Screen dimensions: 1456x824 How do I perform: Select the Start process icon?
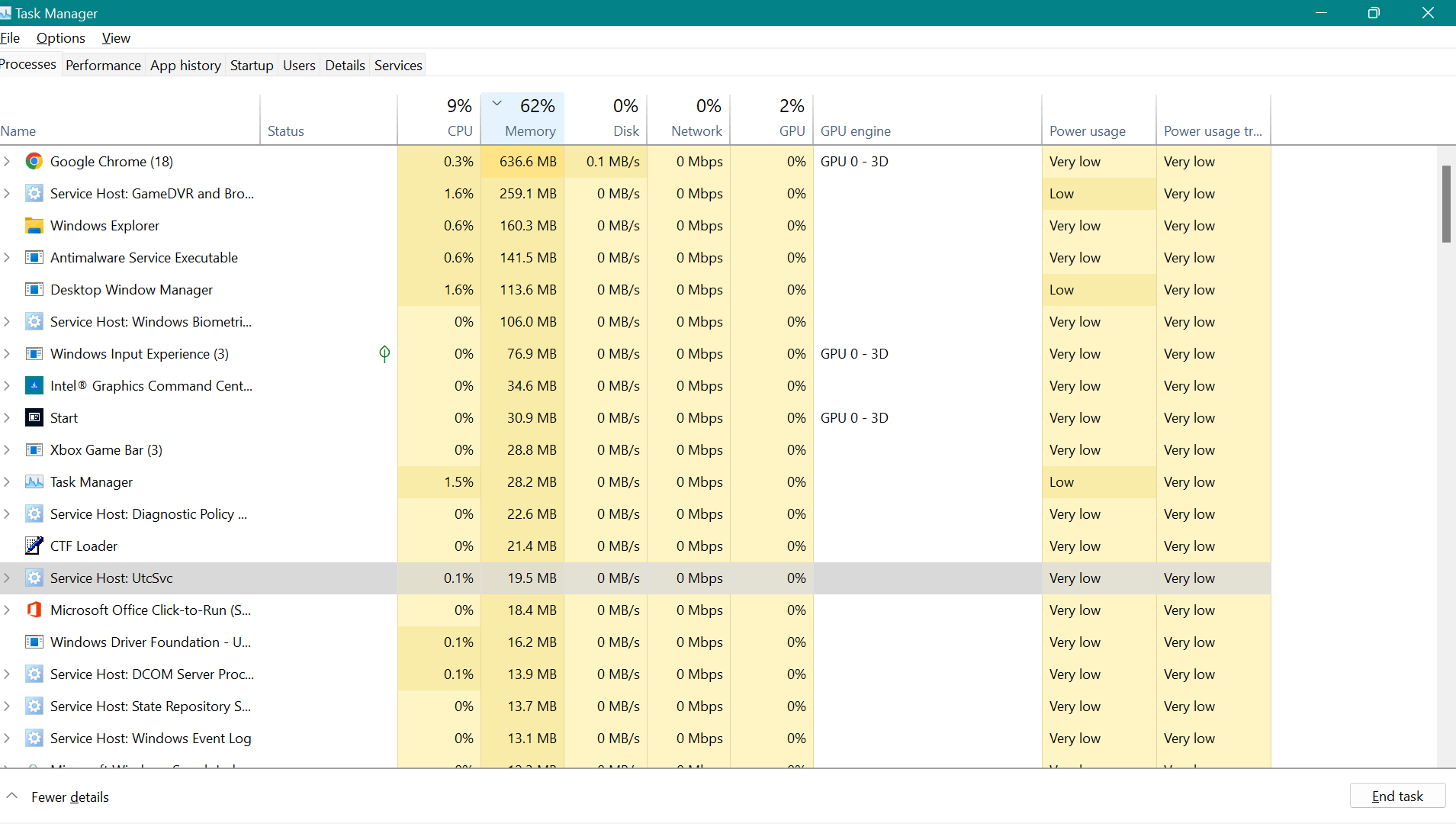coord(34,417)
